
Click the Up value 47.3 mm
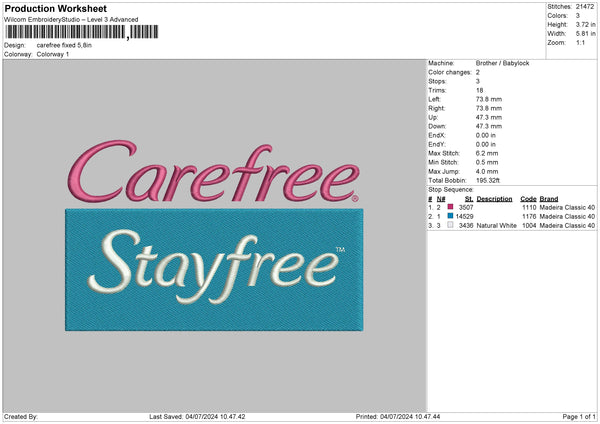click(489, 117)
